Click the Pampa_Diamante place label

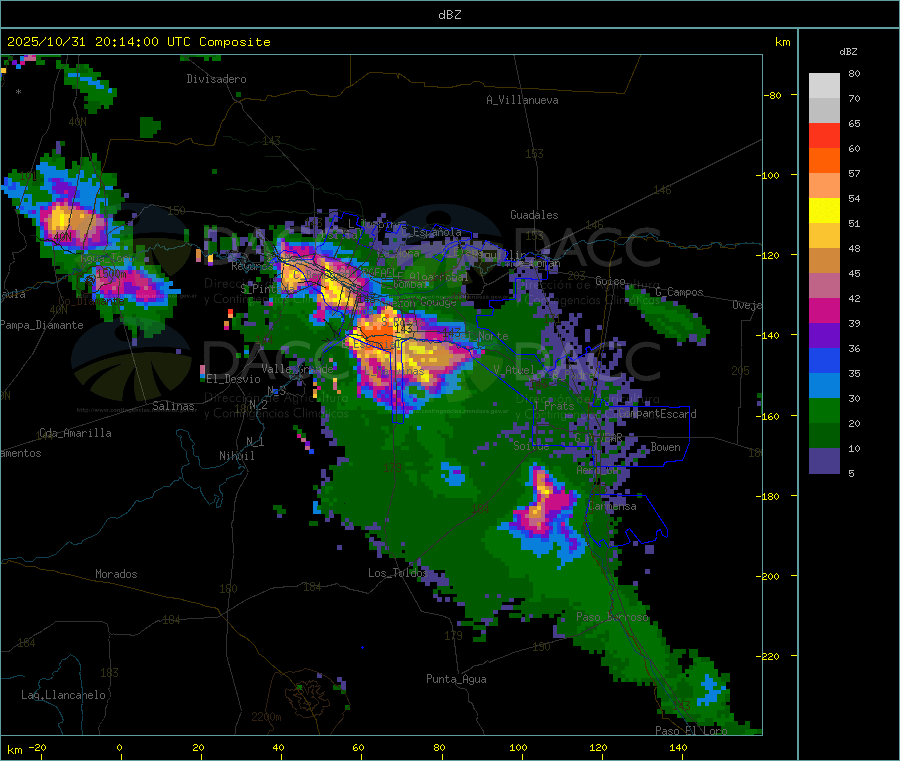(x=42, y=325)
